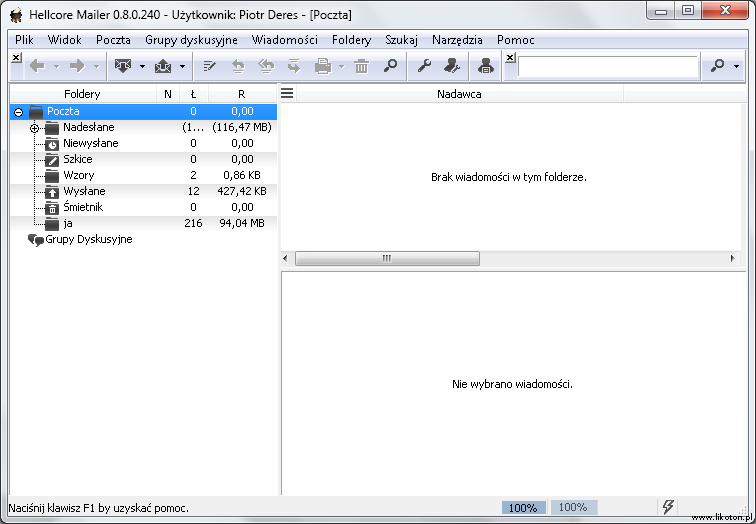Click the Print toolbar icon
The height and width of the screenshot is (524, 756).
[323, 66]
